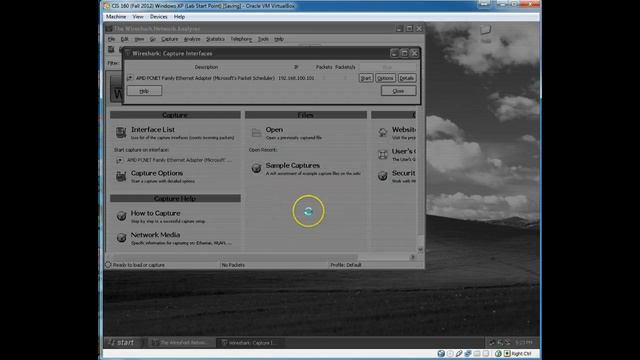Click the VirtualBox mouse integration status icon
The height and width of the screenshot is (360, 640).
click(498, 353)
